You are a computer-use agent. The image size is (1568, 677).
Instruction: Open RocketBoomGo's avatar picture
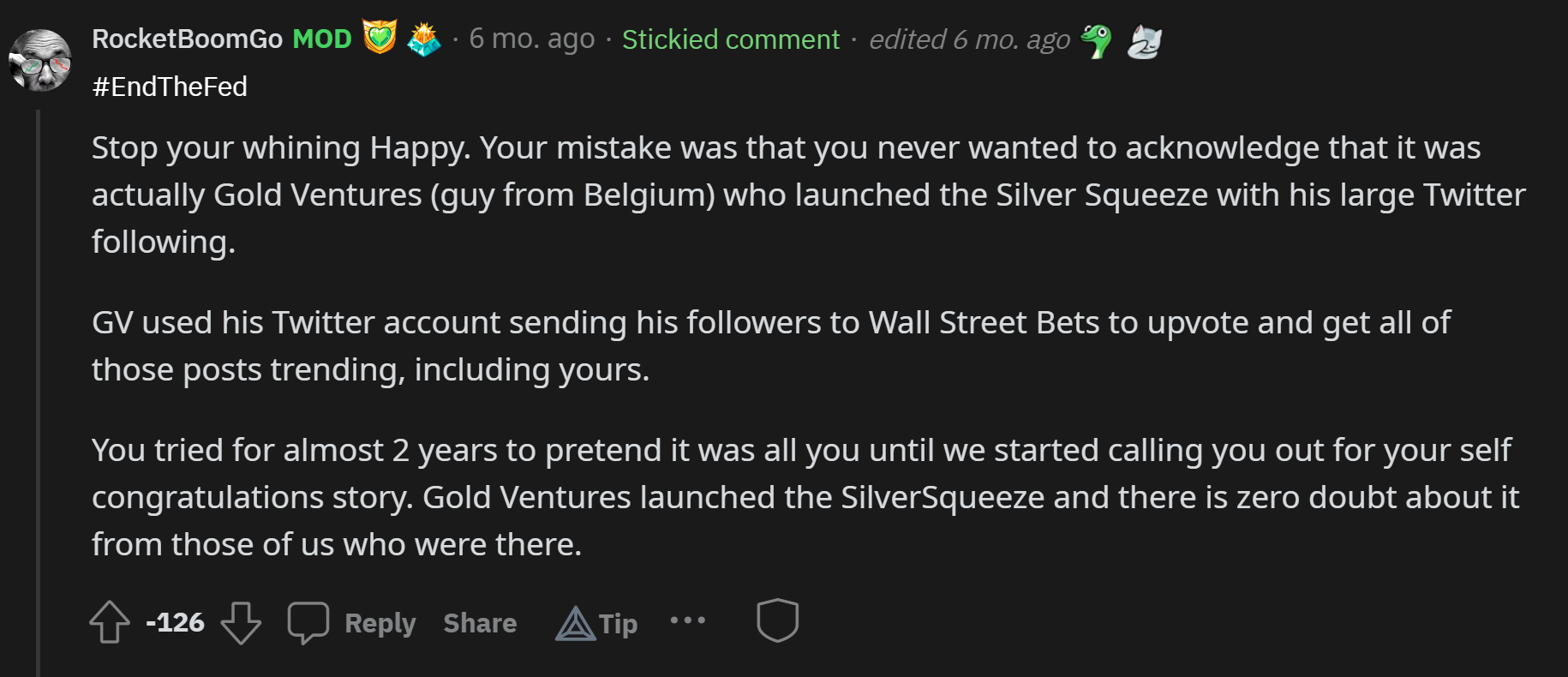pos(39,60)
